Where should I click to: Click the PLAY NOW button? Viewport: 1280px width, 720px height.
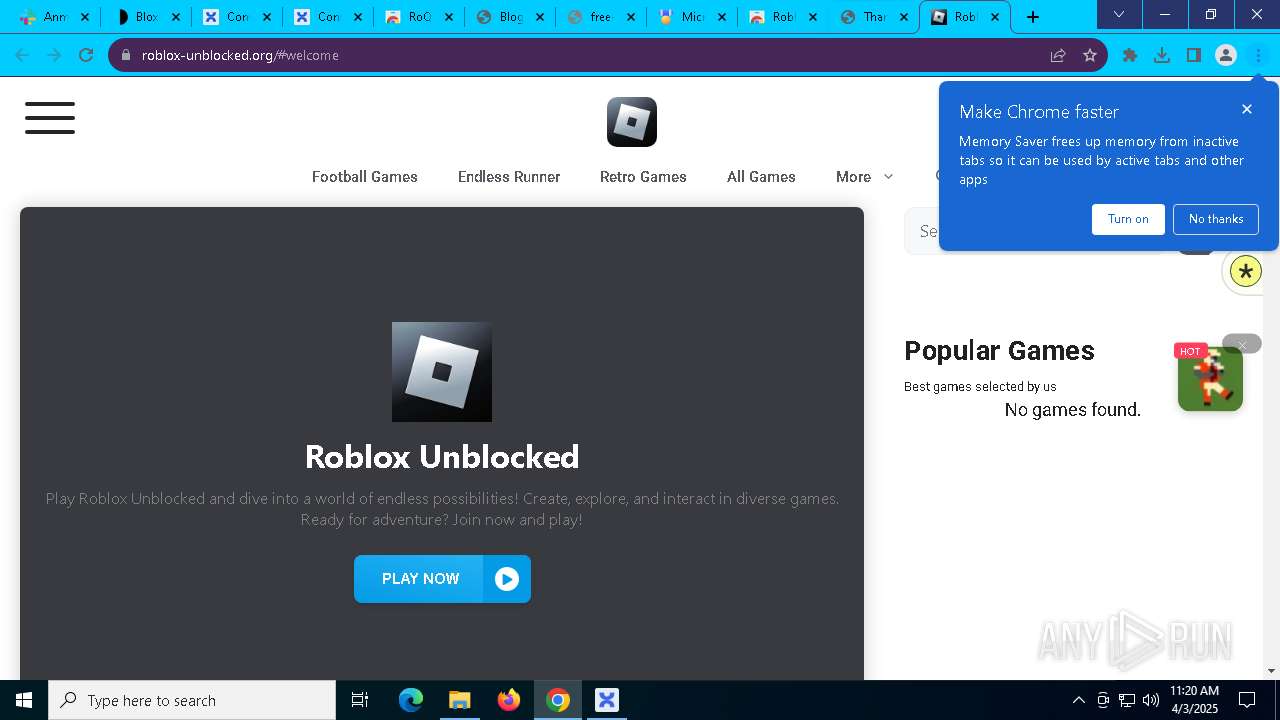pyautogui.click(x=442, y=579)
